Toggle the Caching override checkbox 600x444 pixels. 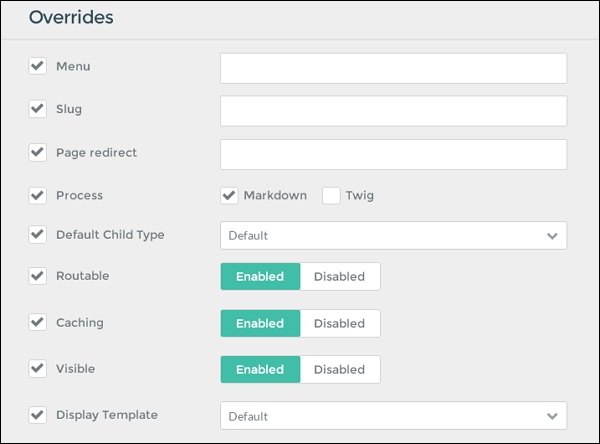click(x=38, y=322)
